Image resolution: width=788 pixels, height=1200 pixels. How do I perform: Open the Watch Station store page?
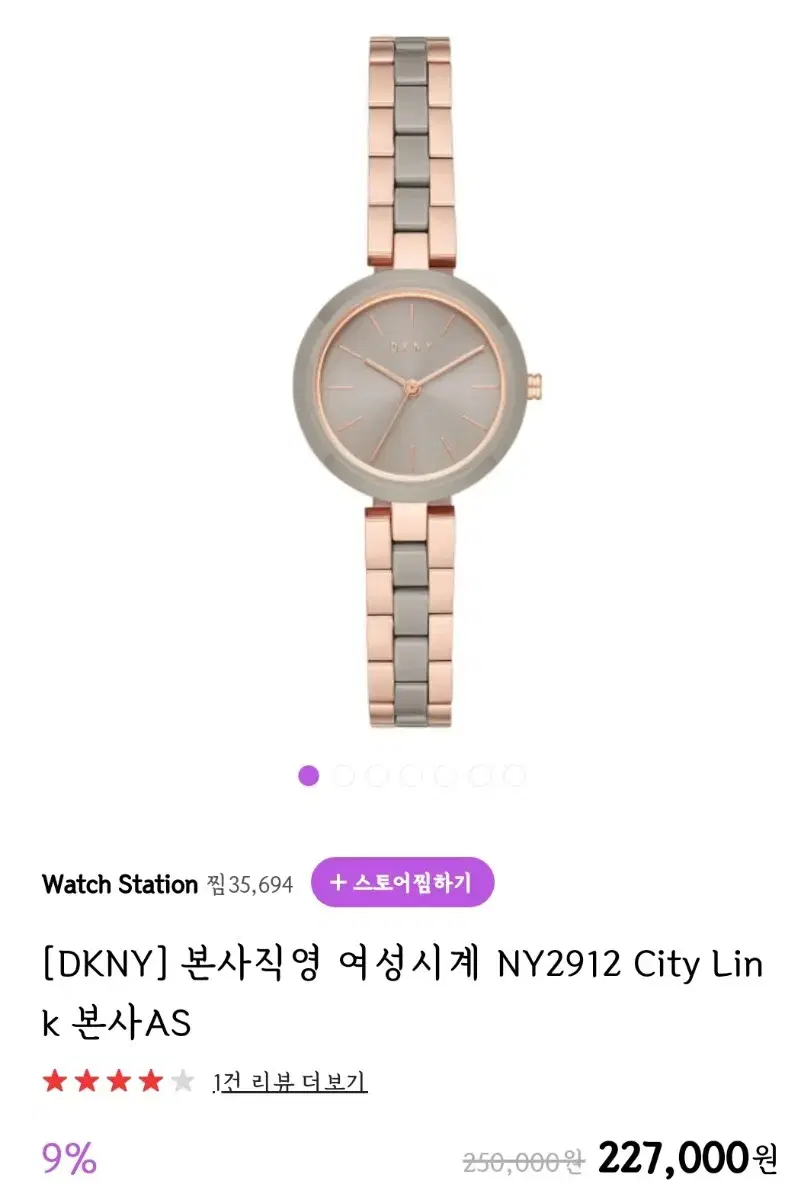(x=120, y=884)
